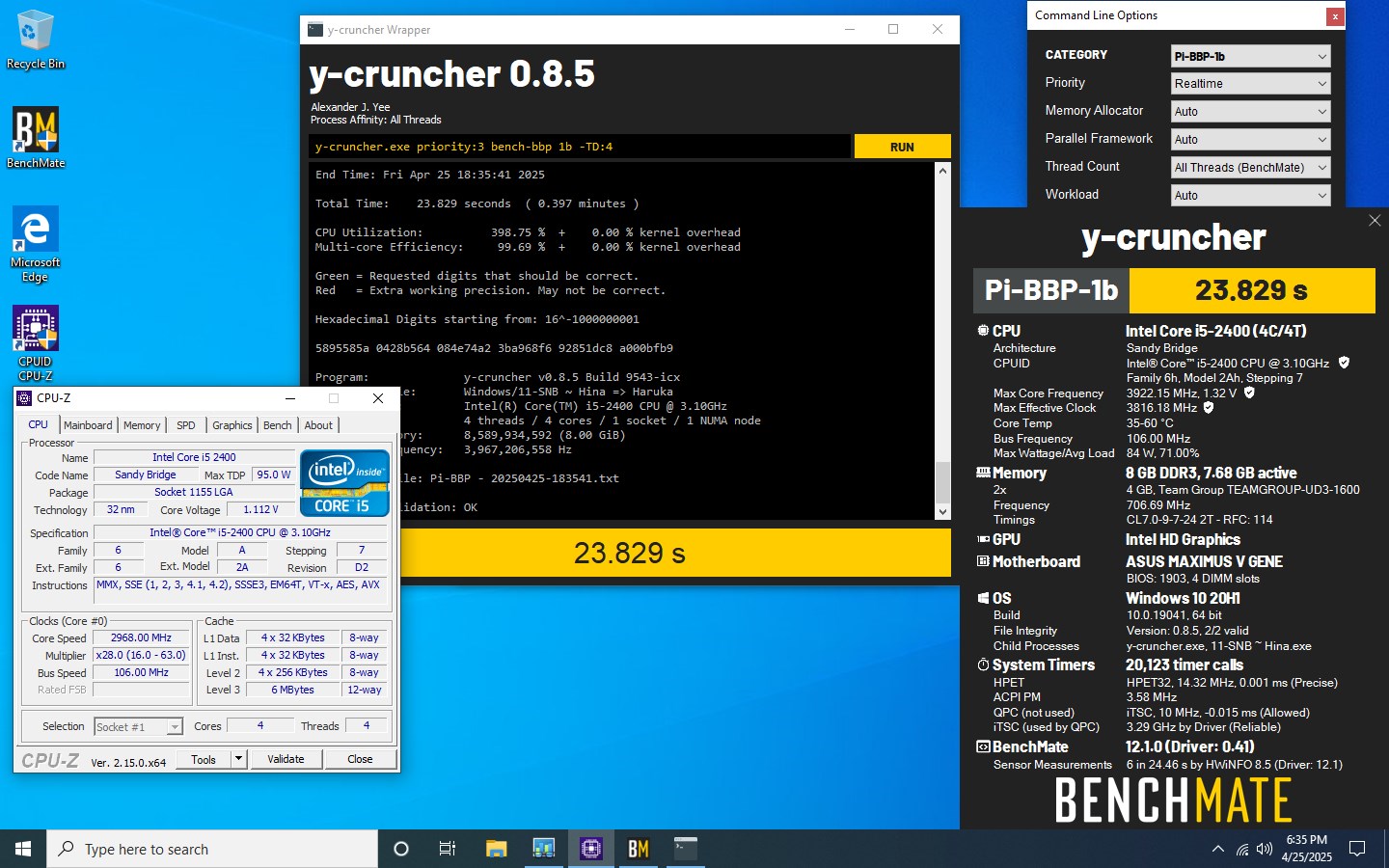
Task: Open the Workload dropdown
Action: click(x=1251, y=196)
